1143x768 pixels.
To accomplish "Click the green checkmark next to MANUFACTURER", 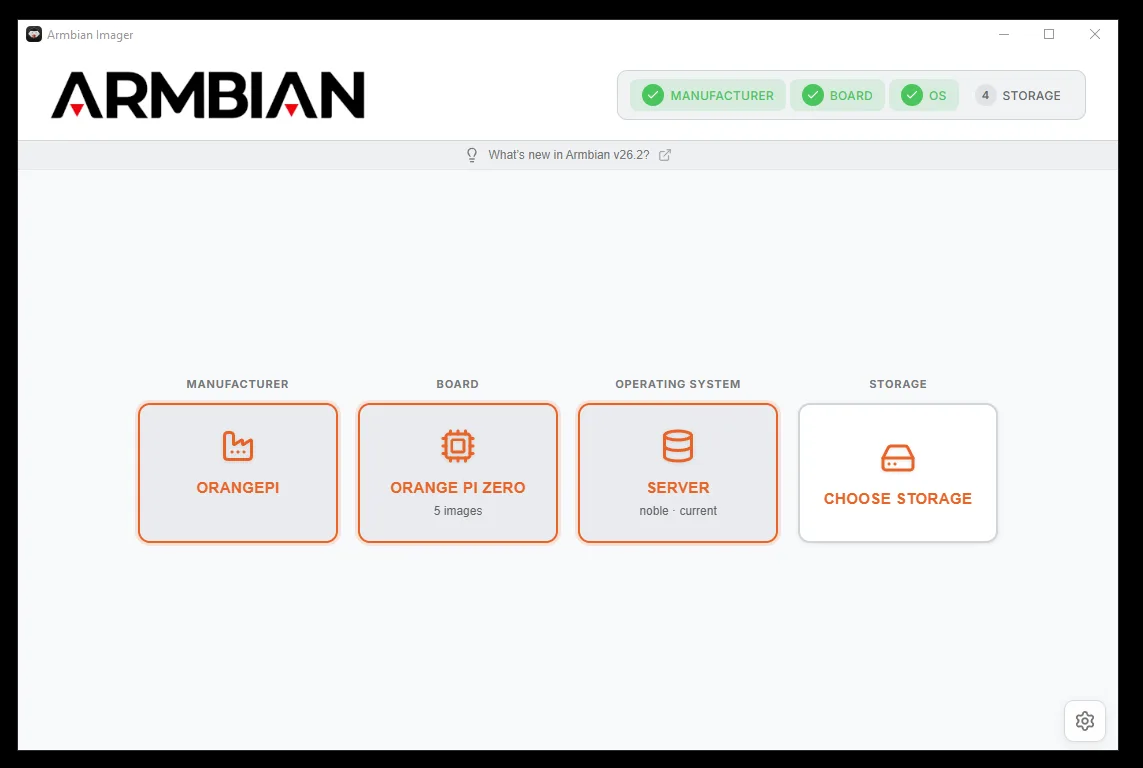I will pos(653,95).
